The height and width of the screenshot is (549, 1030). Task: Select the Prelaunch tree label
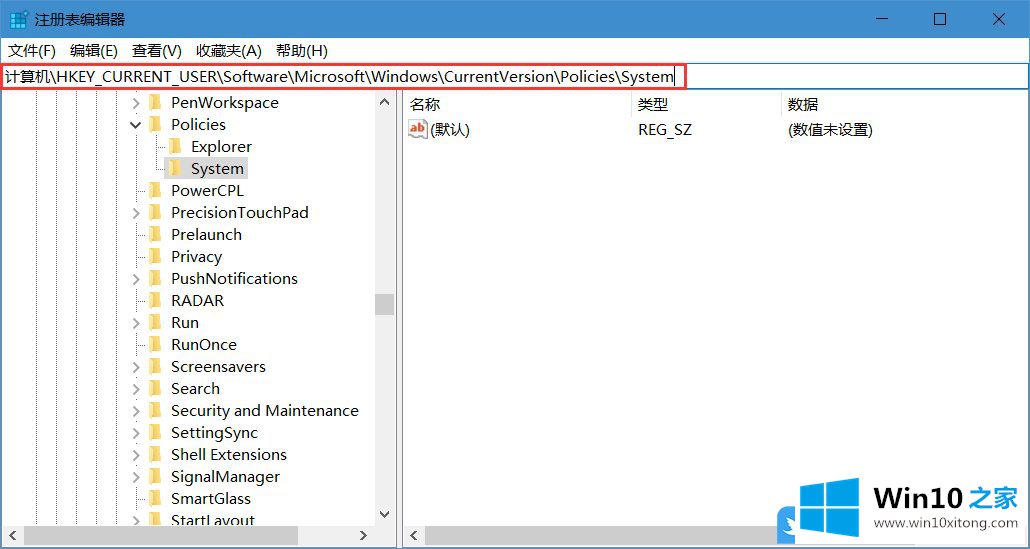pos(206,235)
